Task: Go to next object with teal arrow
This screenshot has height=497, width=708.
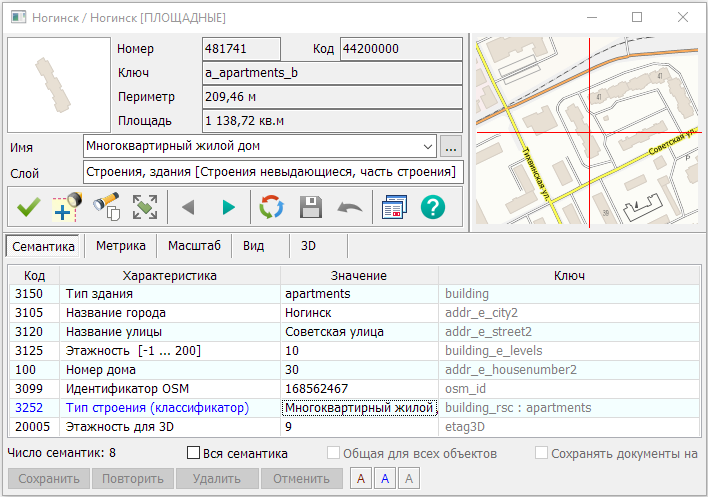Action: (229, 207)
